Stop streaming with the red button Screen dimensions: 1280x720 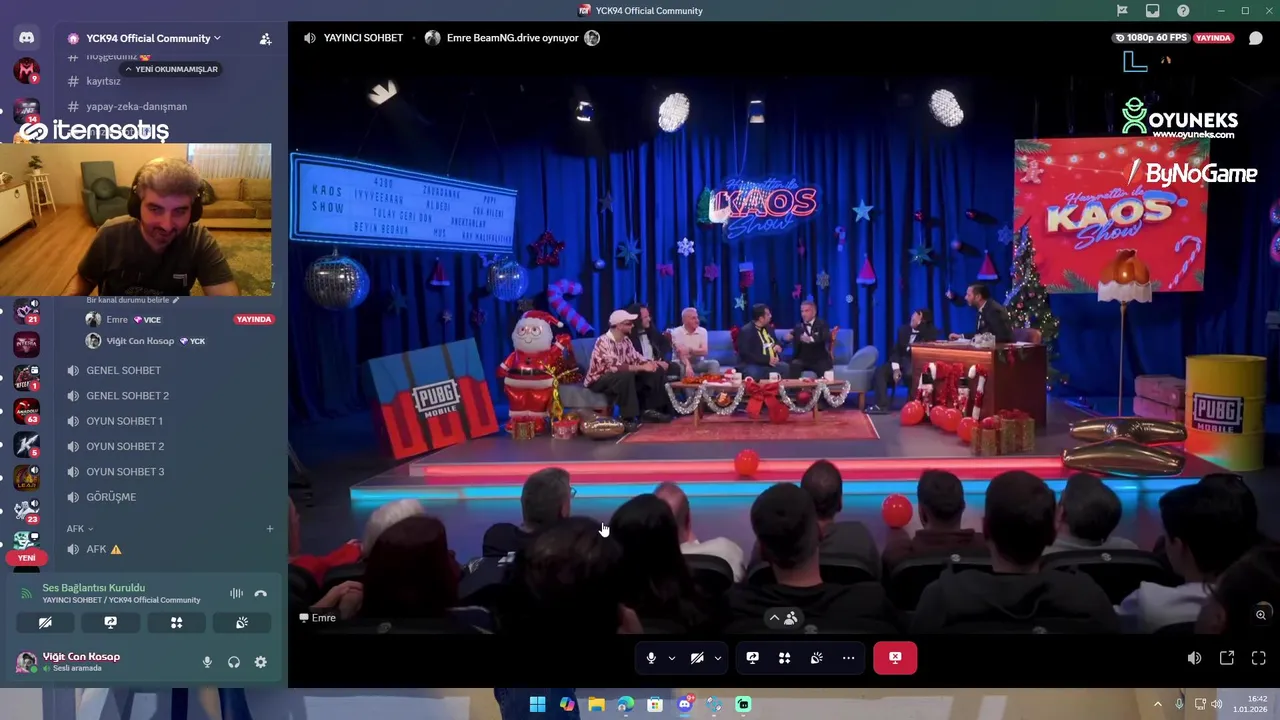(x=895, y=658)
